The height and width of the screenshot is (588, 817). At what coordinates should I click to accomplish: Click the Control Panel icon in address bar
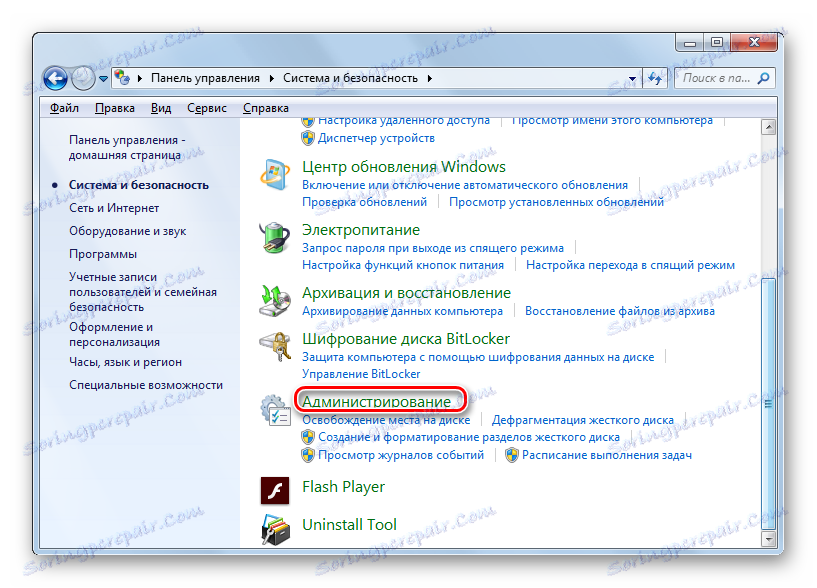pos(122,78)
